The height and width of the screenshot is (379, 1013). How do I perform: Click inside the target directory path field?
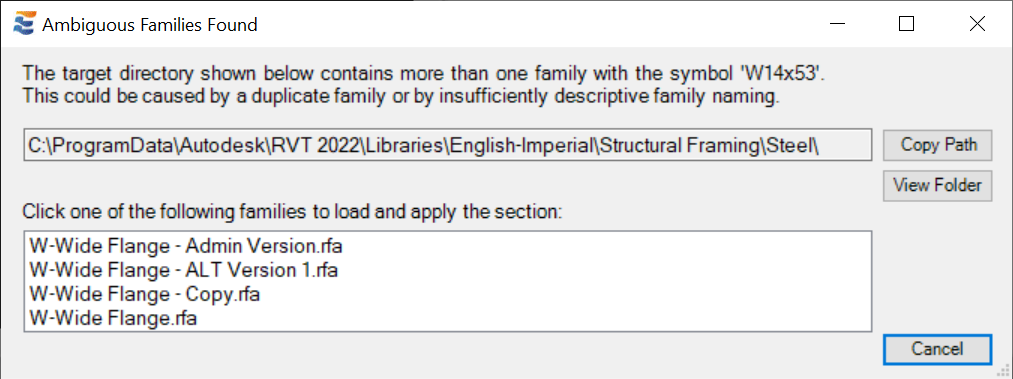(448, 145)
